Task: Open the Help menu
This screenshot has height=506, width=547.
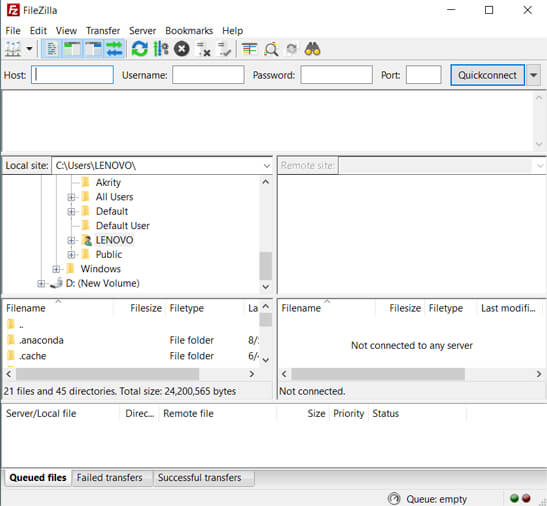Action: coord(232,31)
